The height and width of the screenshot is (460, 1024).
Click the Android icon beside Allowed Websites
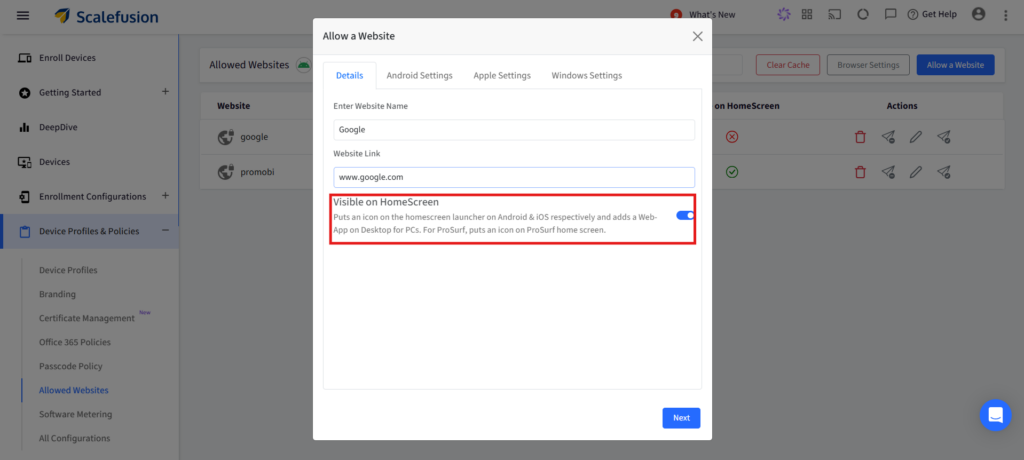point(303,66)
